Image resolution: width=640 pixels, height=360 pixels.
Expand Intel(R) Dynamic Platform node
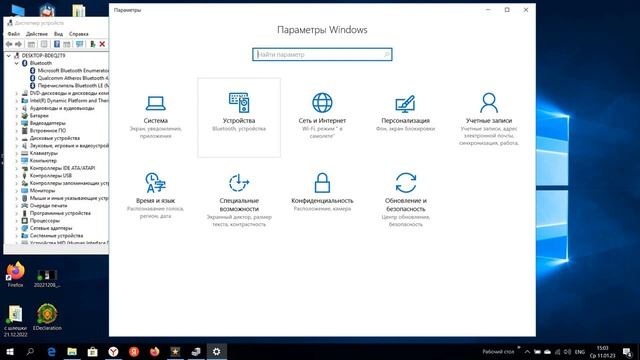tap(17, 101)
